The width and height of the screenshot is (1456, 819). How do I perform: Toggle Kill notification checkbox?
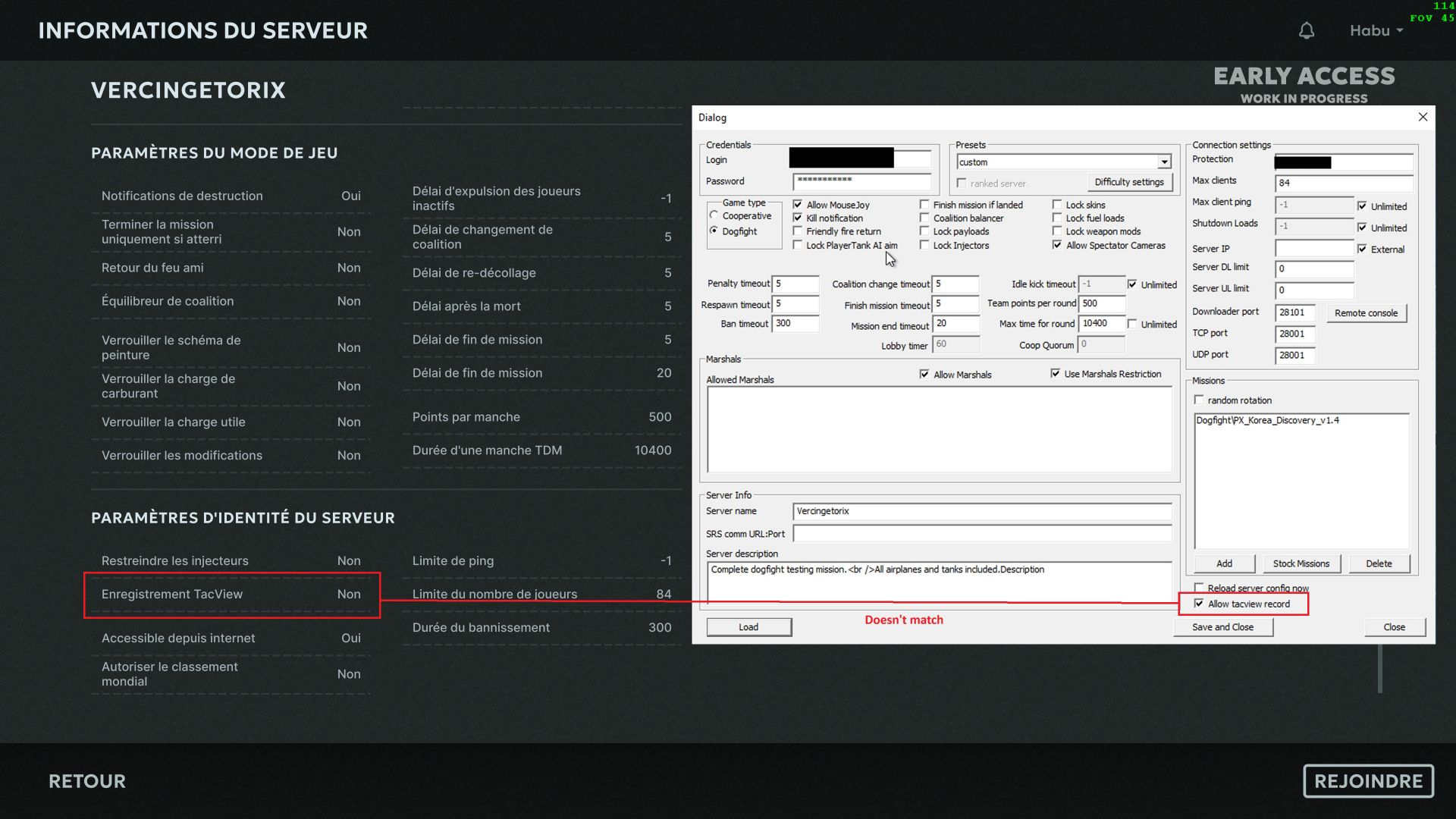coord(798,218)
